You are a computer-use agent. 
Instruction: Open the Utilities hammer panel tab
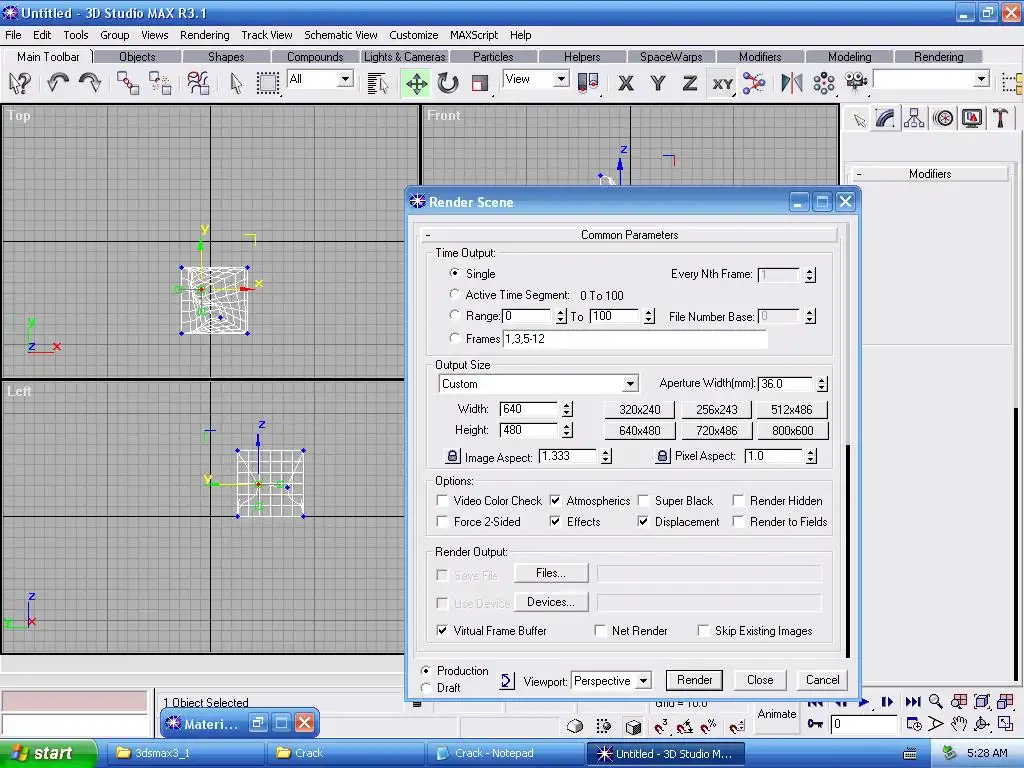click(x=1000, y=118)
